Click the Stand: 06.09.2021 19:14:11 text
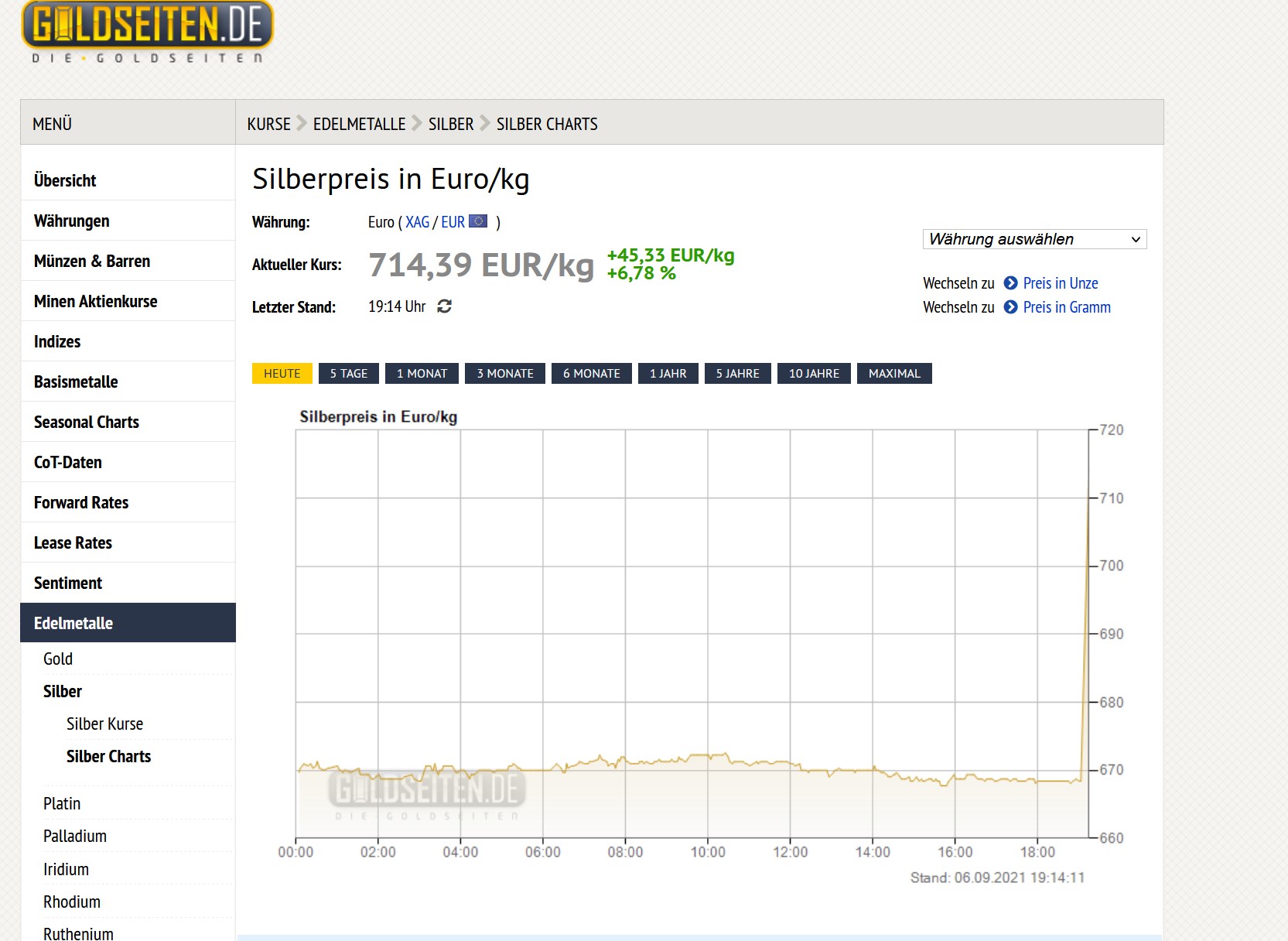Viewport: 1288px width, 941px height. coord(997,878)
